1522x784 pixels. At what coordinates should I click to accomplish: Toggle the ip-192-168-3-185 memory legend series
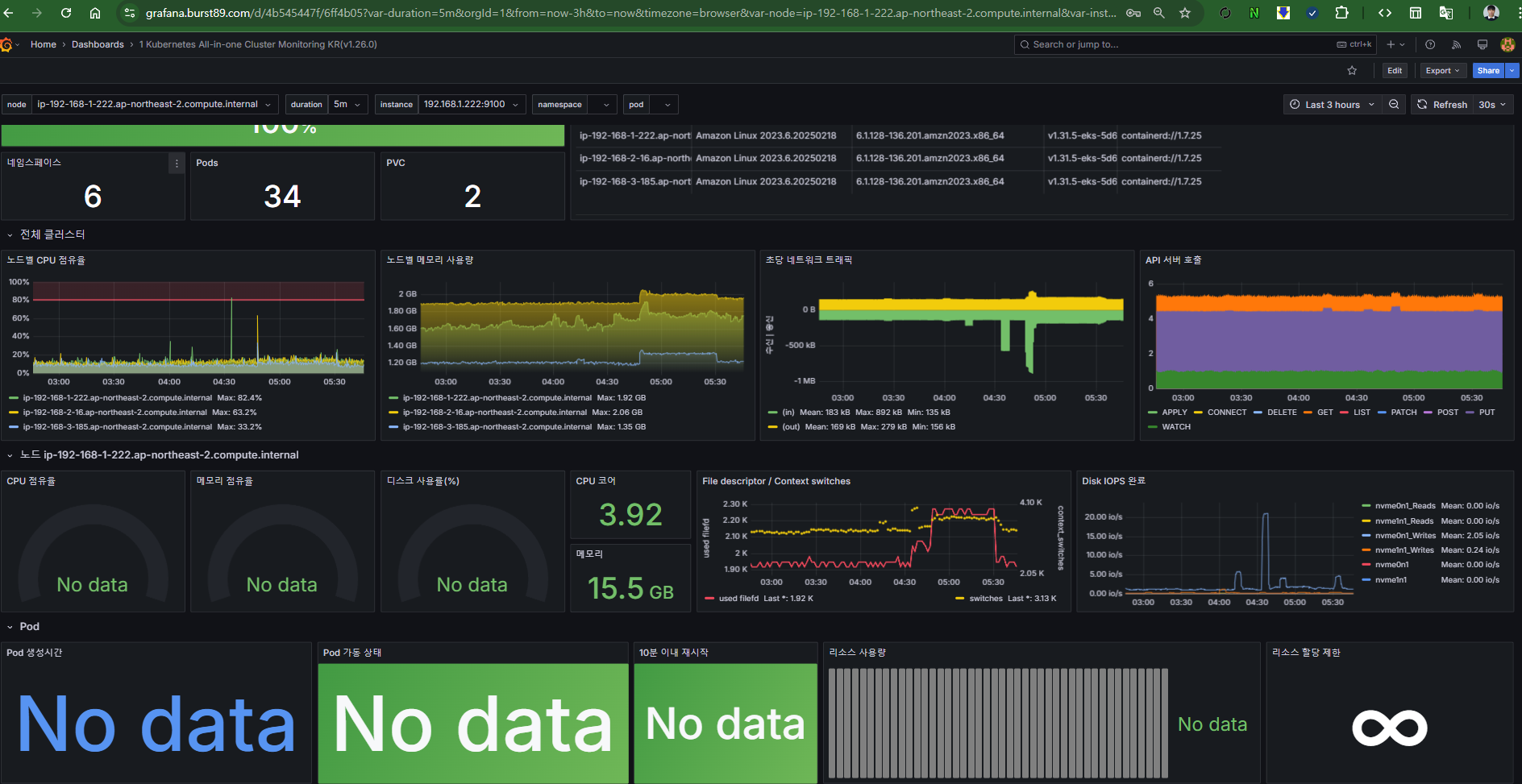click(x=497, y=427)
